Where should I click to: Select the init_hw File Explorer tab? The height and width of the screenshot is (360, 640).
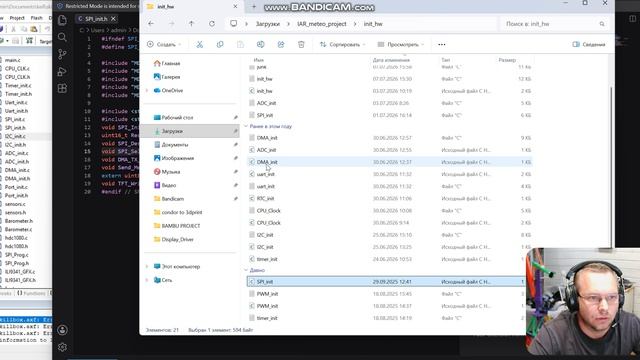pyautogui.click(x=192, y=7)
